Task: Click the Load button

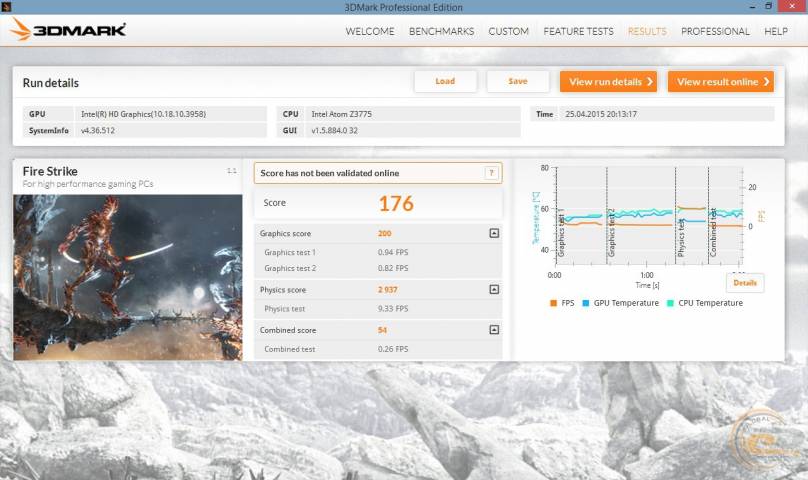Action: (x=445, y=81)
